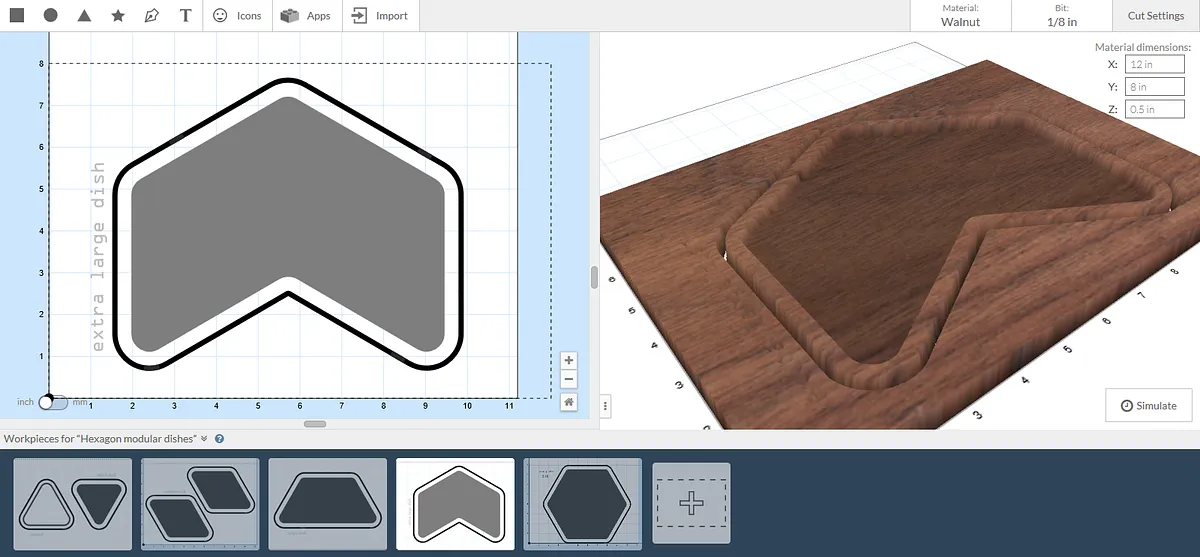Toggle inch/mm unit switch
The width and height of the screenshot is (1200, 557).
53,402
